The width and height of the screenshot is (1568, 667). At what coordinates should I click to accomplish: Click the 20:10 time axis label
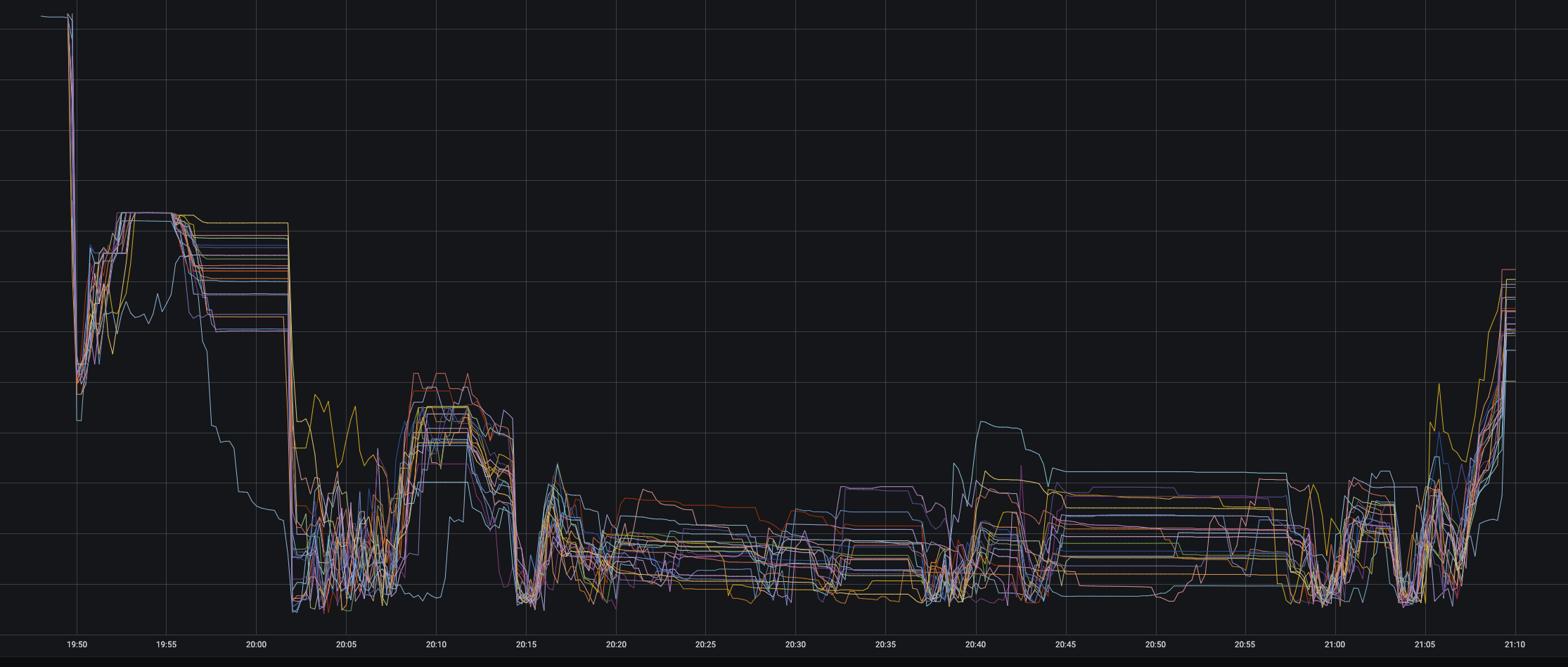click(436, 644)
